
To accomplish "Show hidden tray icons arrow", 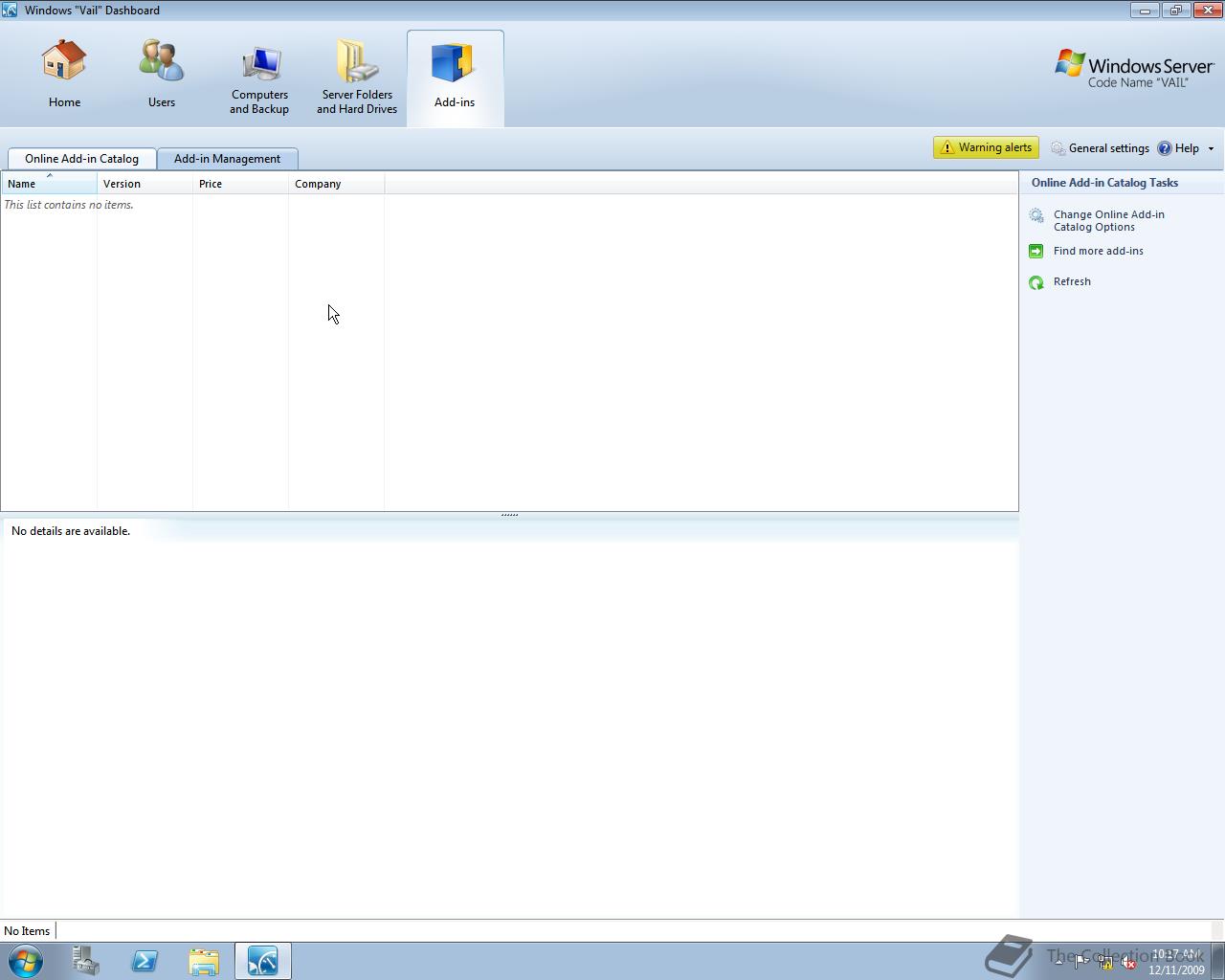I will 1058,962.
